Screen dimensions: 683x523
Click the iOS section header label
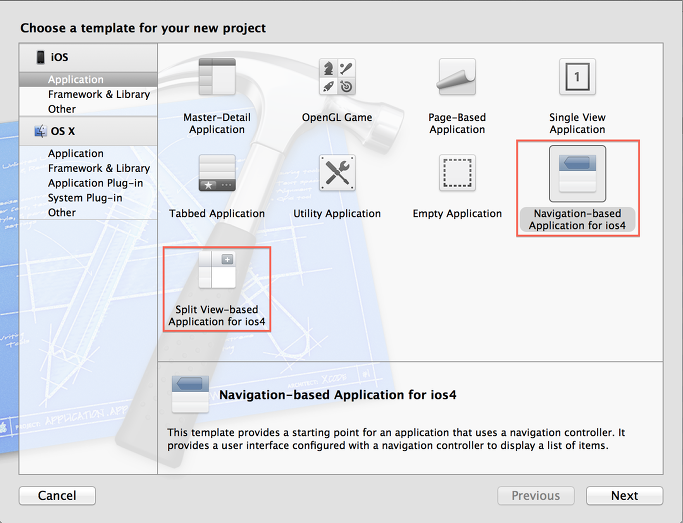pos(59,57)
